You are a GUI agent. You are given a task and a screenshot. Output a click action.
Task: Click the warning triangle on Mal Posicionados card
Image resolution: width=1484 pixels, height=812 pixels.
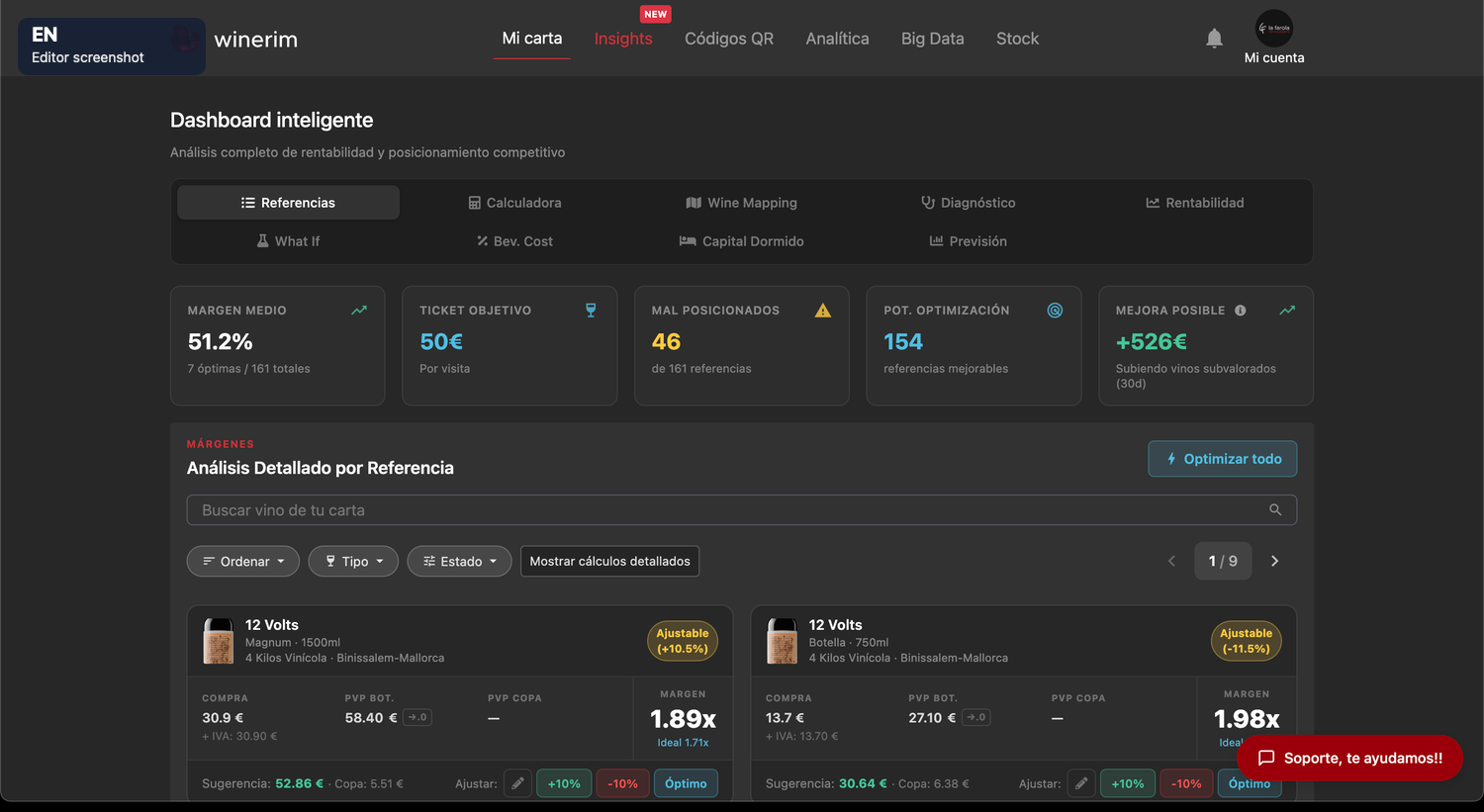point(822,311)
